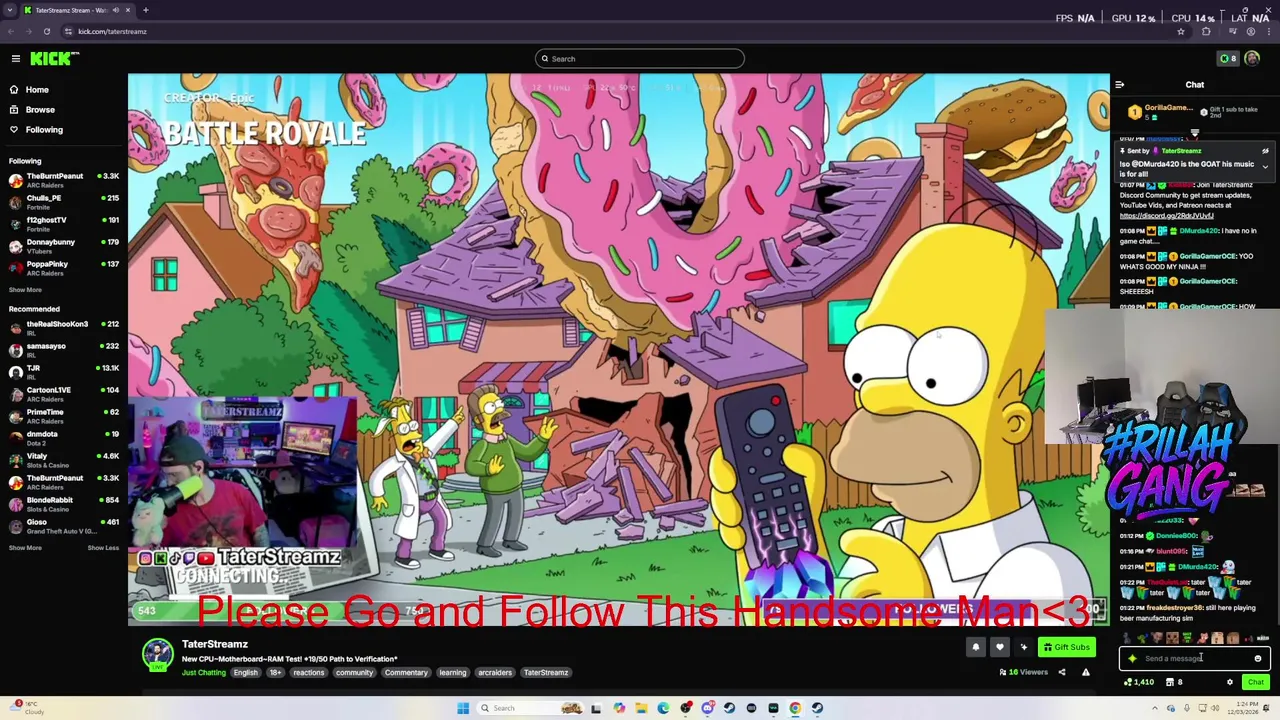This screenshot has width=1280, height=720.
Task: Open the Just Chatting category link
Action: tap(204, 673)
